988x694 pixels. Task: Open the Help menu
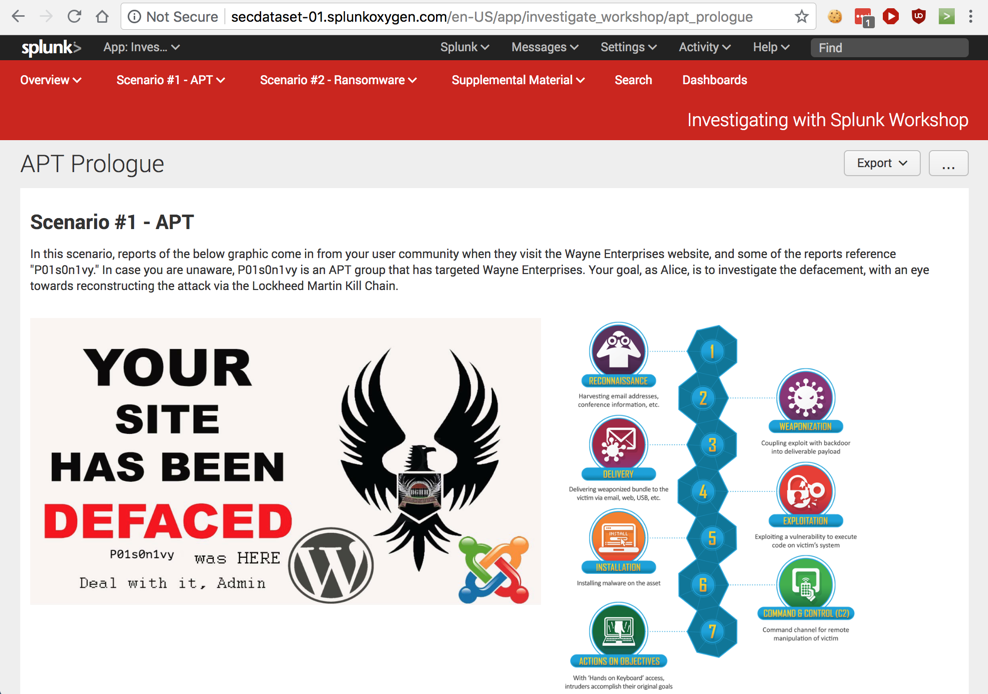[771, 47]
